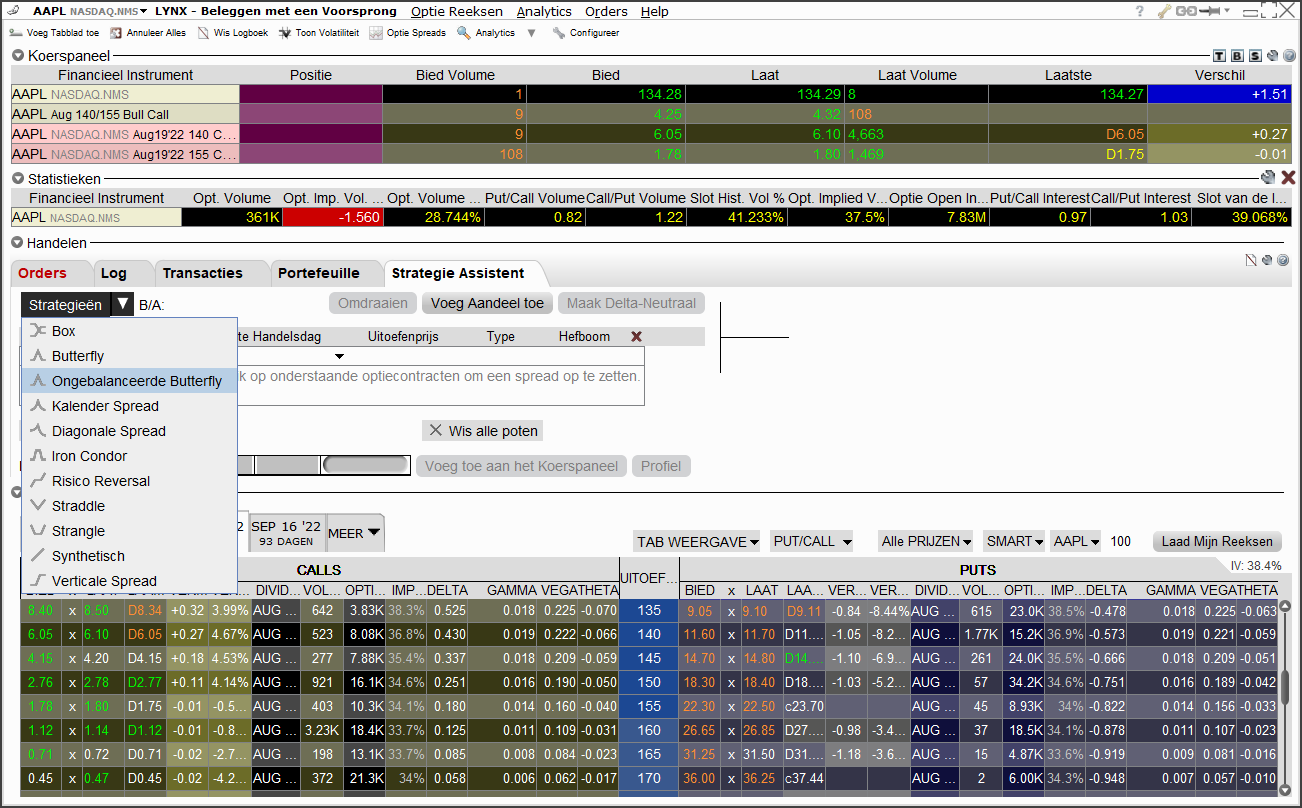This screenshot has height=808, width=1302.
Task: Collapse the Handelen section
Action: (17, 242)
